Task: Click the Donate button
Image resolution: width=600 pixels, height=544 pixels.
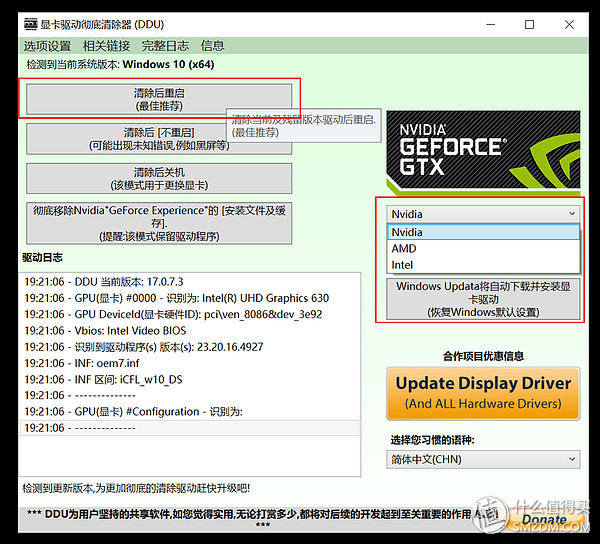Action: coord(545,520)
